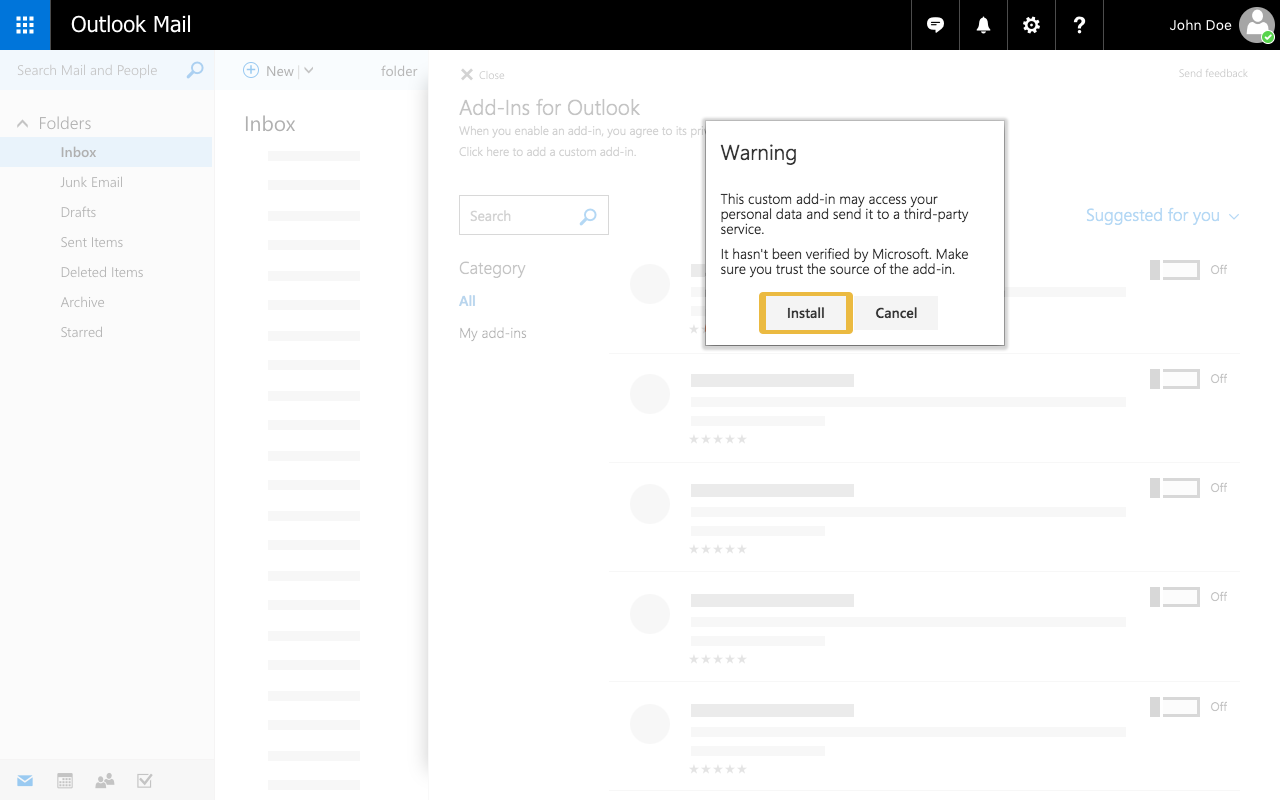Viewport: 1280px width, 800px height.
Task: Toggle the fourth add-in switch on
Action: (1175, 597)
